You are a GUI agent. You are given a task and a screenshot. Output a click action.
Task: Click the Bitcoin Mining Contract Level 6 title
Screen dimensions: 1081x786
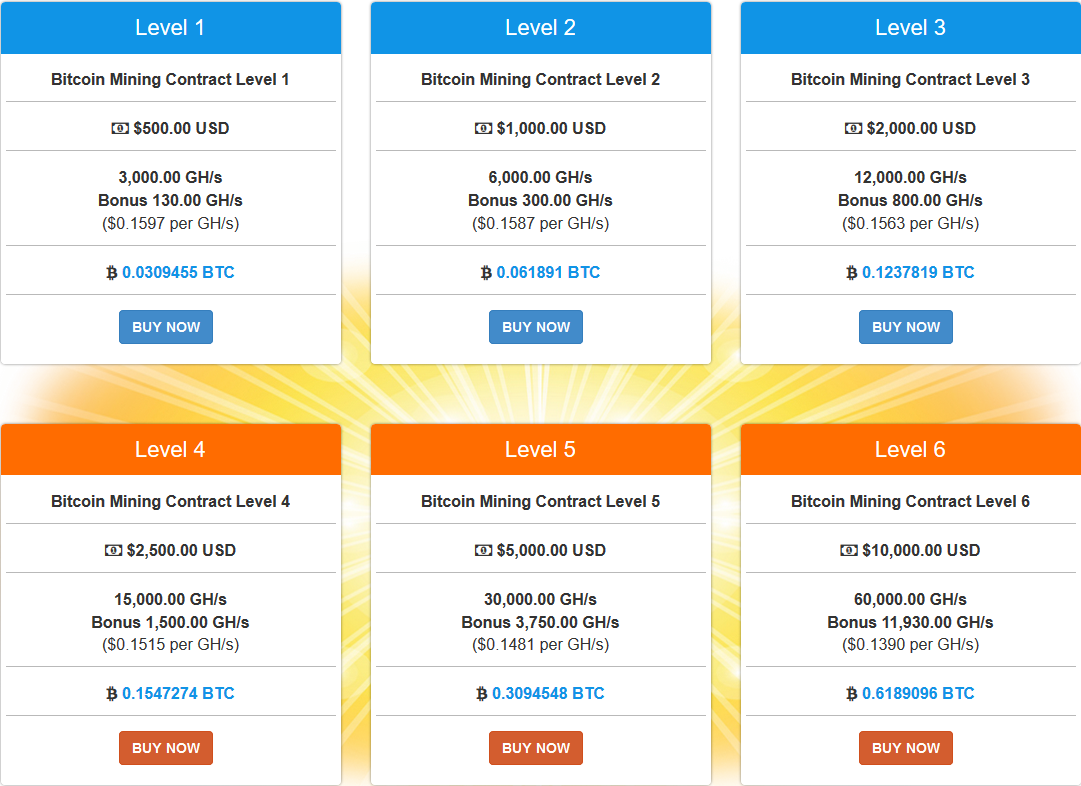[x=910, y=501]
